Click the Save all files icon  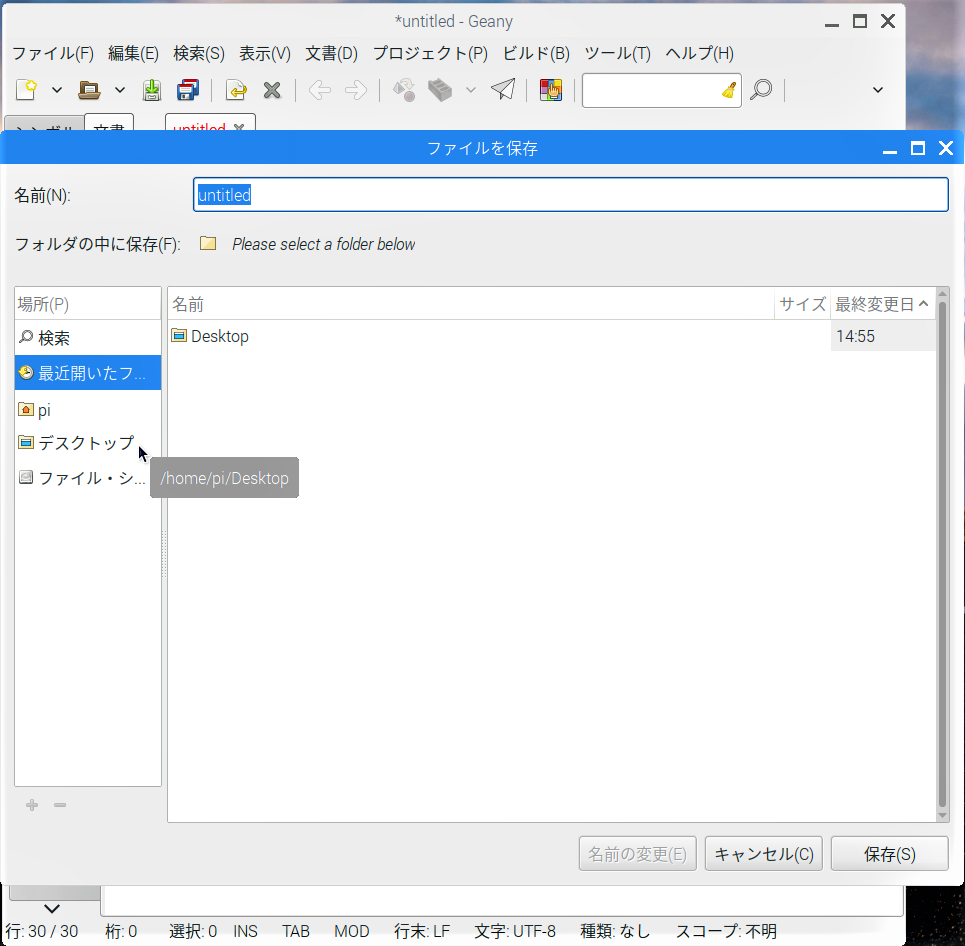pyautogui.click(x=188, y=90)
